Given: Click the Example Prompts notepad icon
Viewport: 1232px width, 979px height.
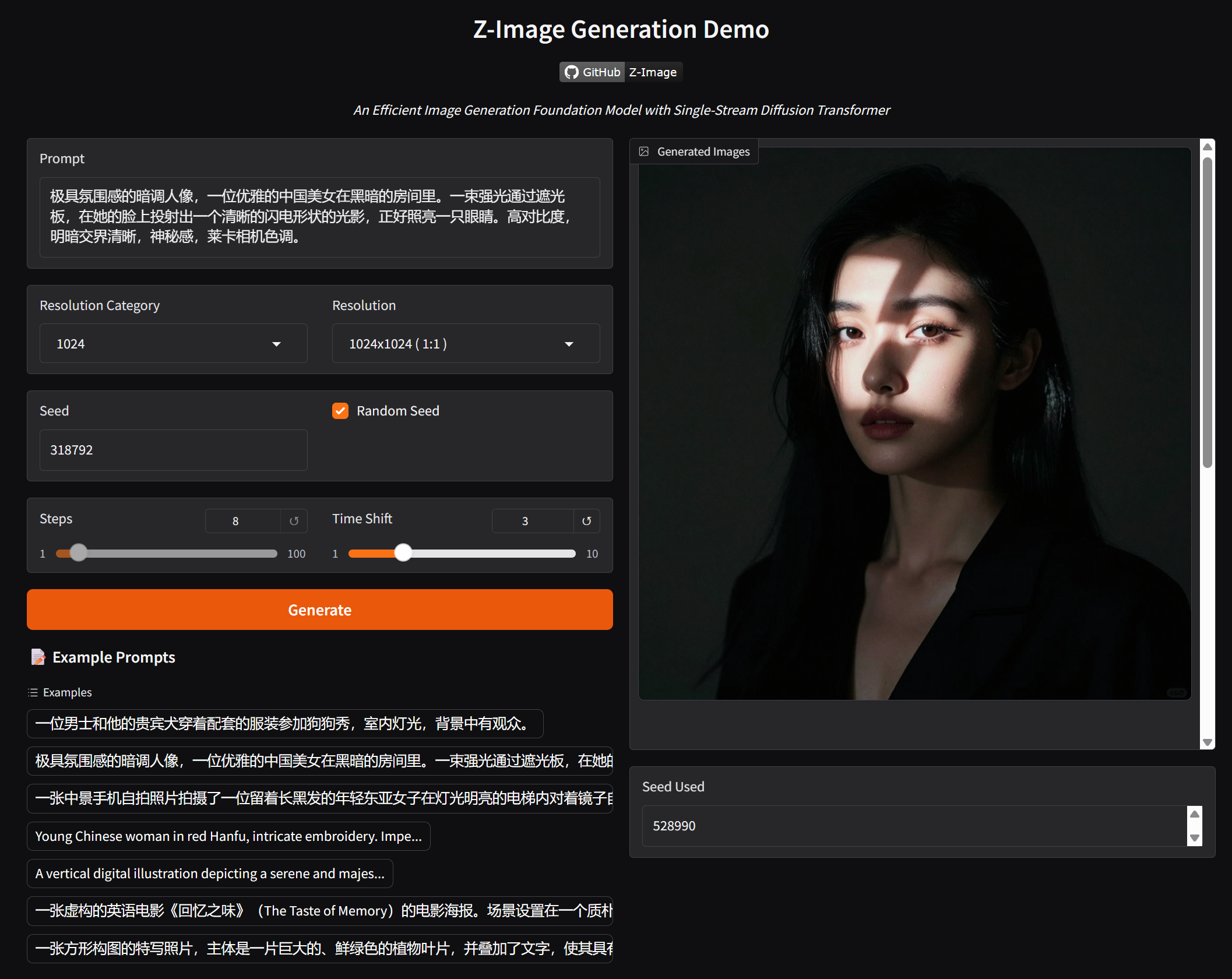Looking at the screenshot, I should pos(38,657).
